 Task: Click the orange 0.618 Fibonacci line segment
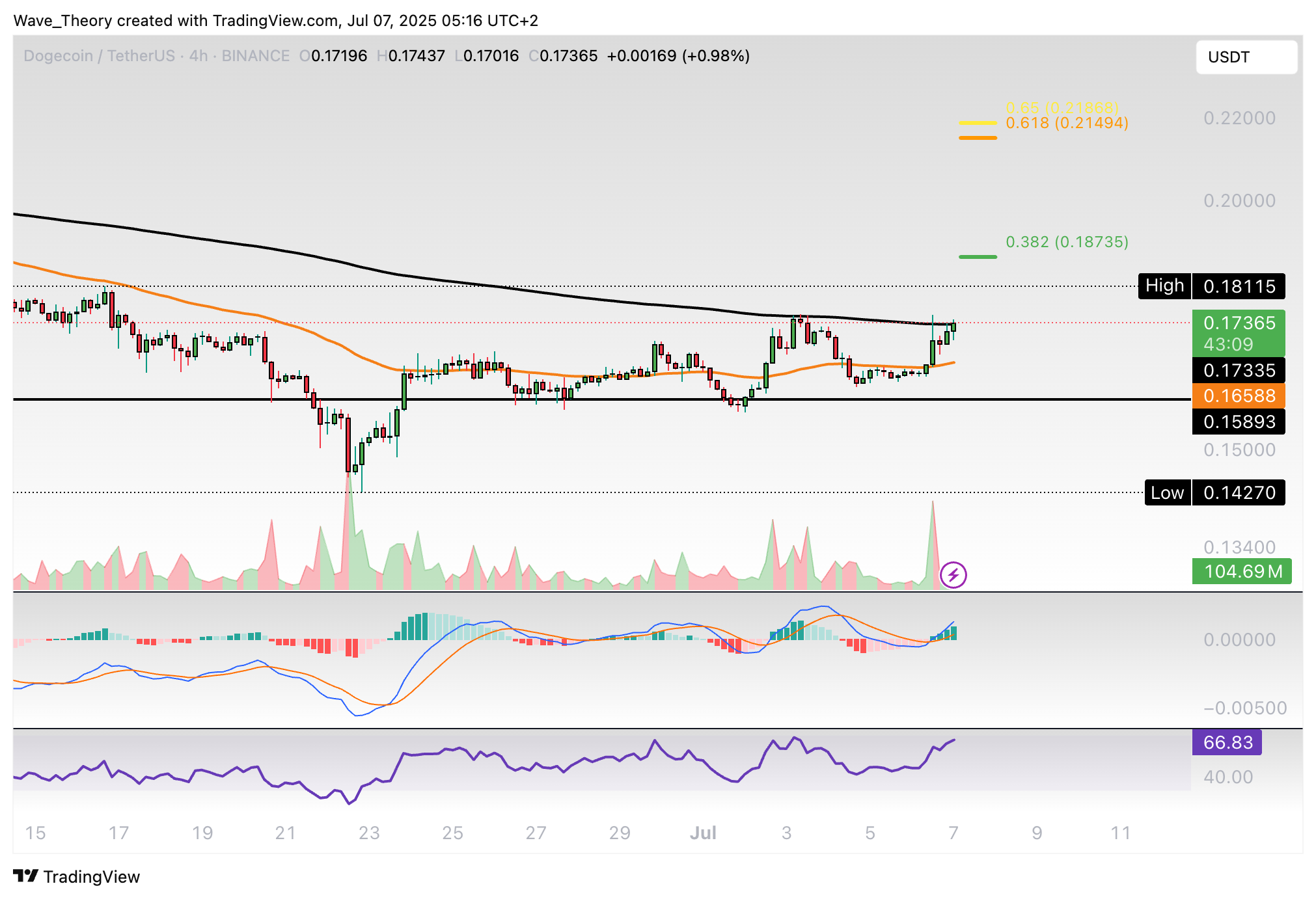click(x=978, y=138)
